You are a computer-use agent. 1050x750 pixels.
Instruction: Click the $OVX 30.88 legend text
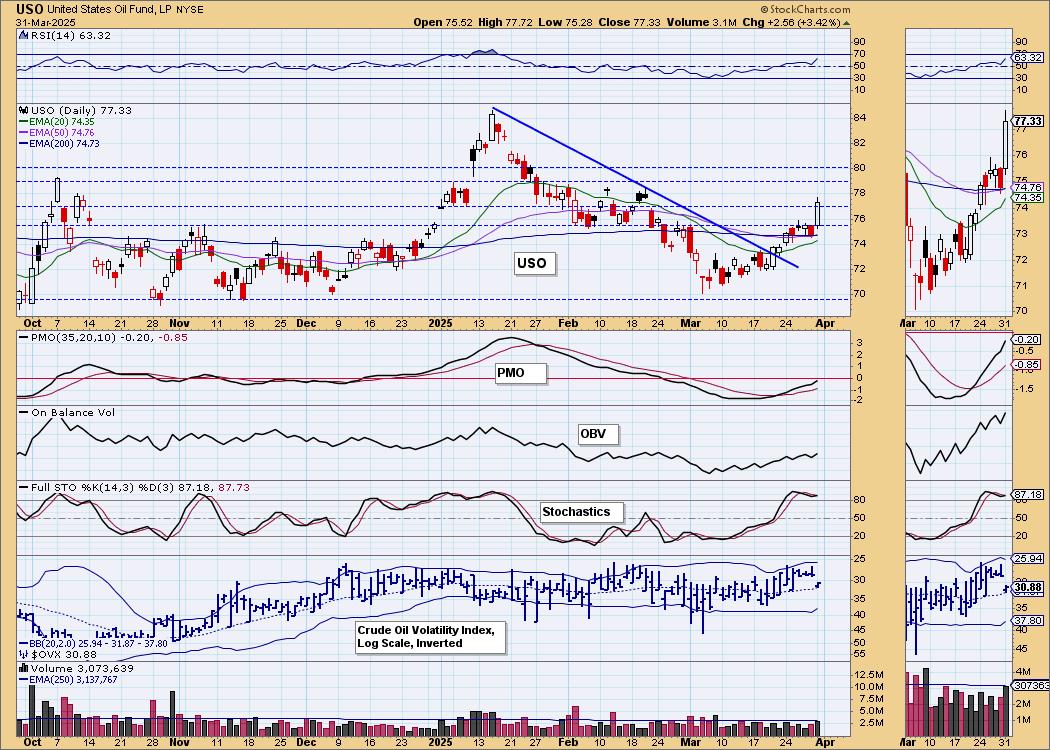point(64,654)
